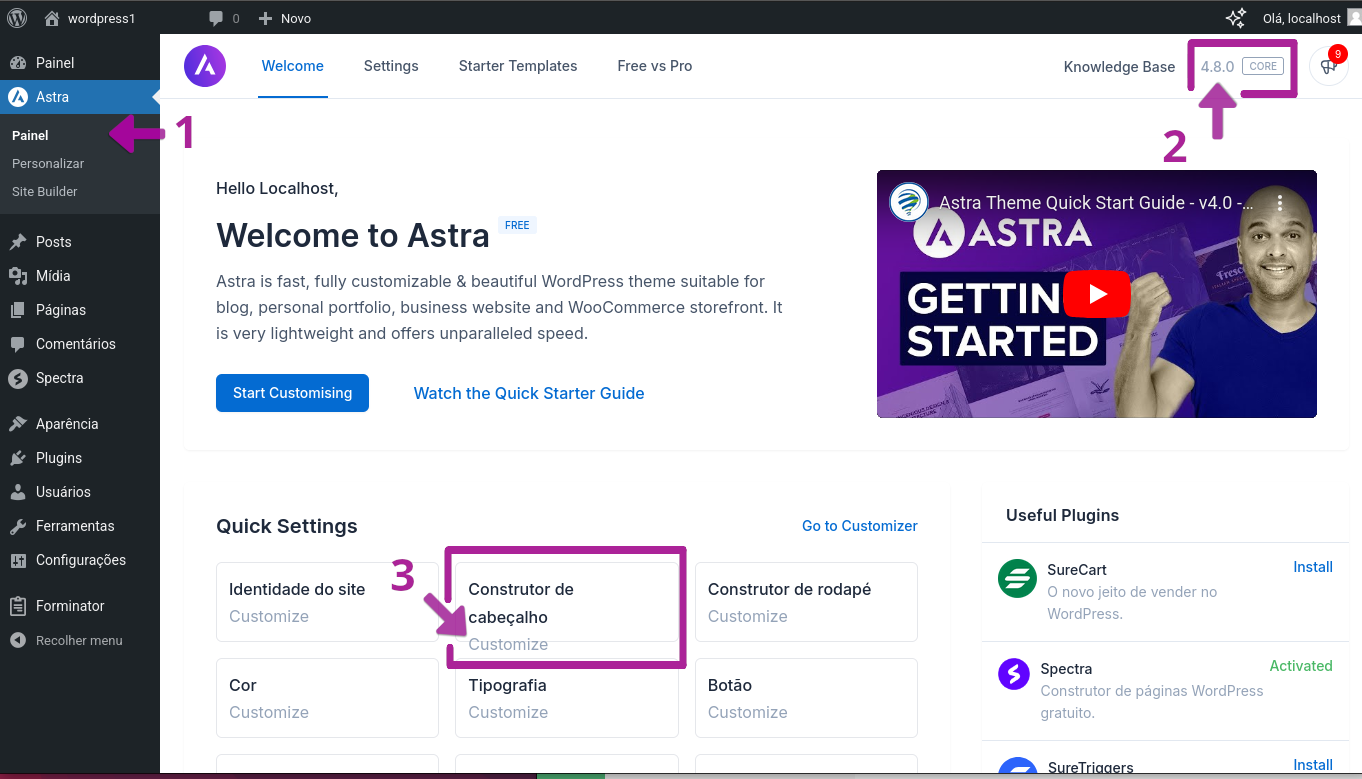Switch to the Welcome tab
1362x779 pixels.
(293, 66)
